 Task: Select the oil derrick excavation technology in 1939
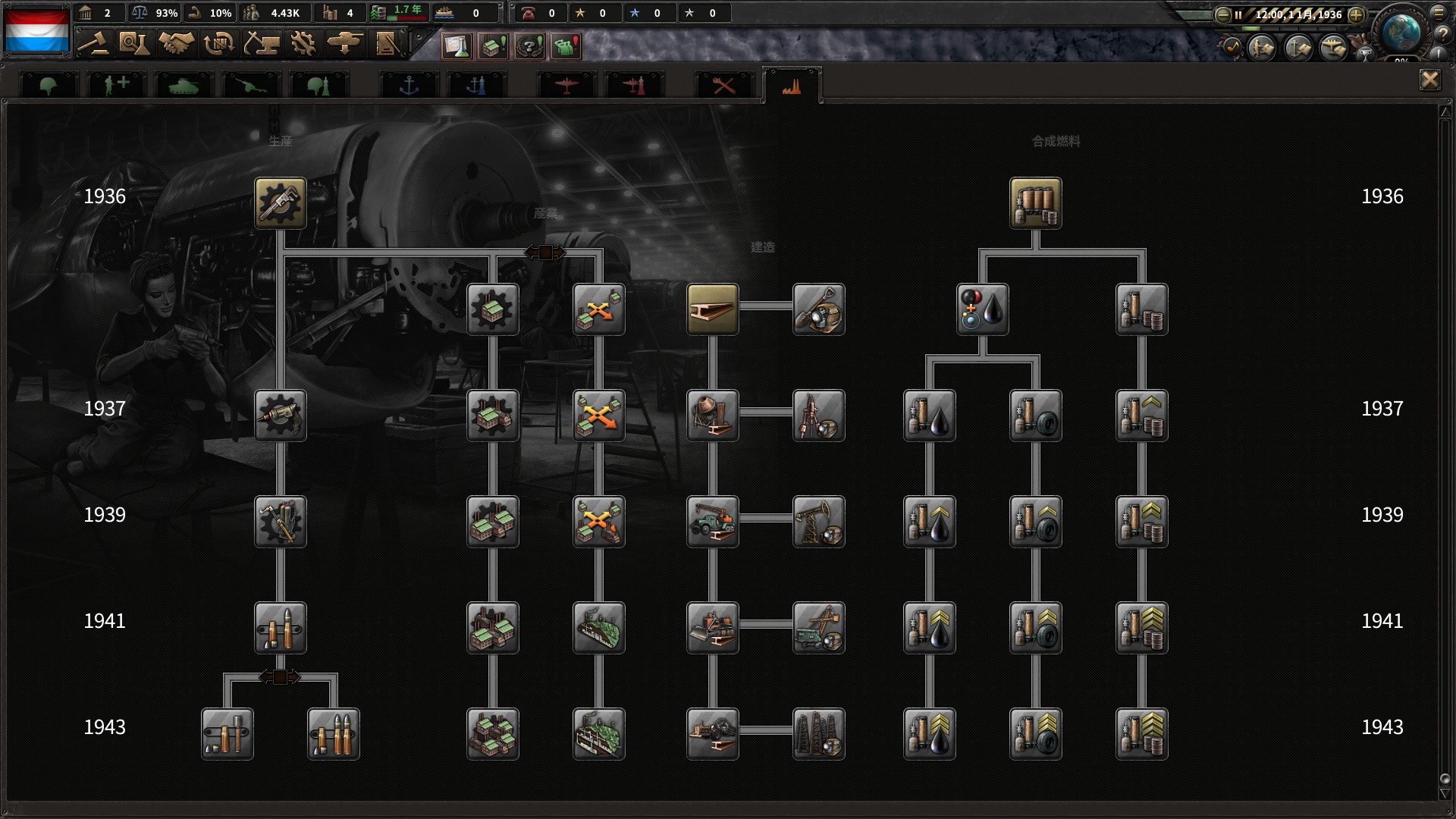pos(819,522)
